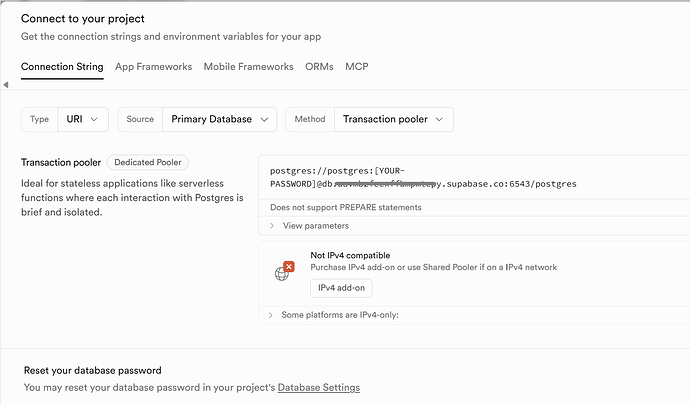690x405 pixels.
Task: Click the Transaction pooler chevron arrow
Action: click(441, 119)
